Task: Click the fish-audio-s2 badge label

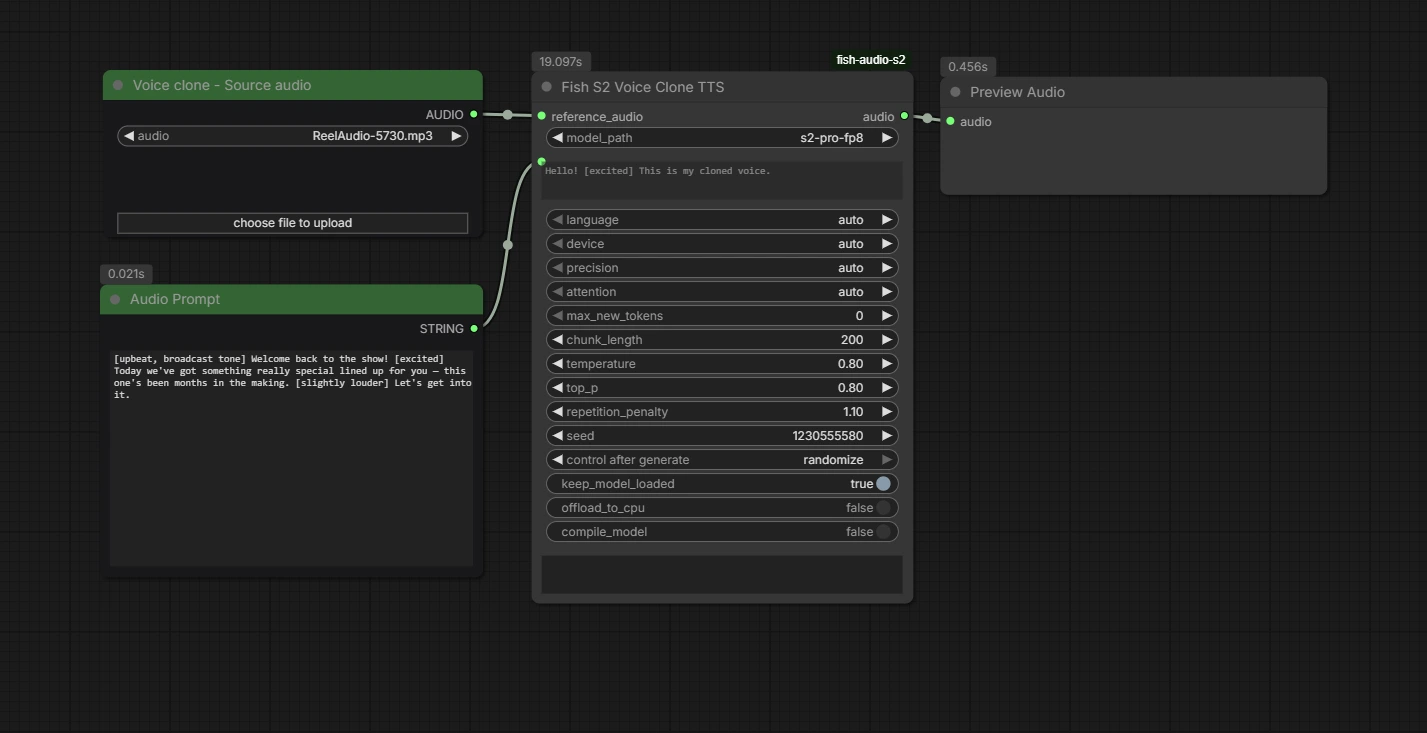Action: tap(870, 60)
